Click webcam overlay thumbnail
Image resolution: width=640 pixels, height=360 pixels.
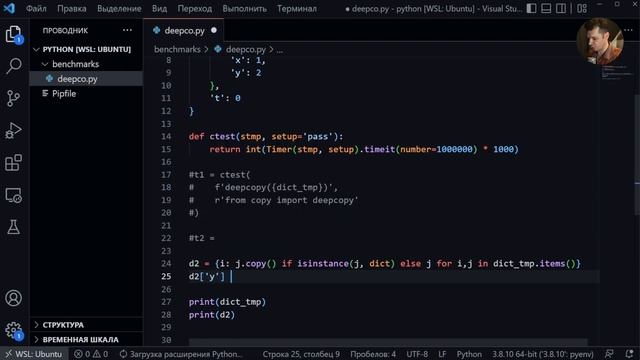click(x=600, y=42)
